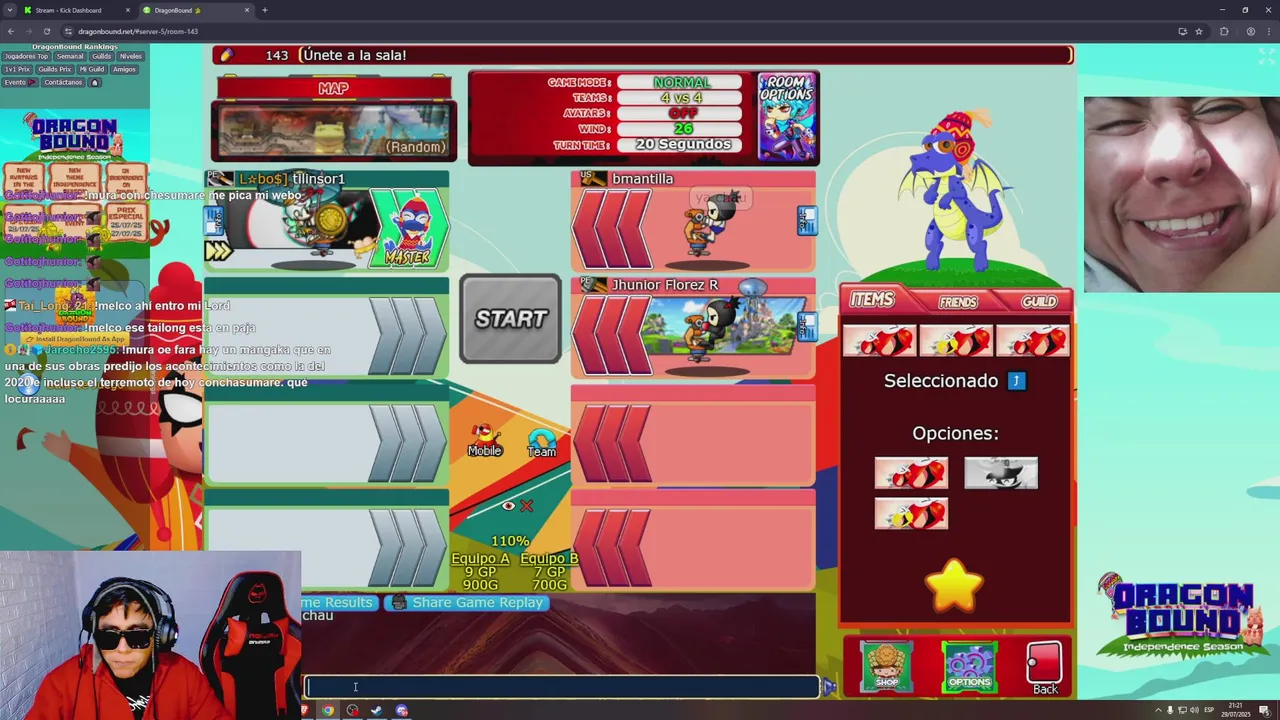Change the wind value 26
The width and height of the screenshot is (1280, 720).
click(x=681, y=128)
